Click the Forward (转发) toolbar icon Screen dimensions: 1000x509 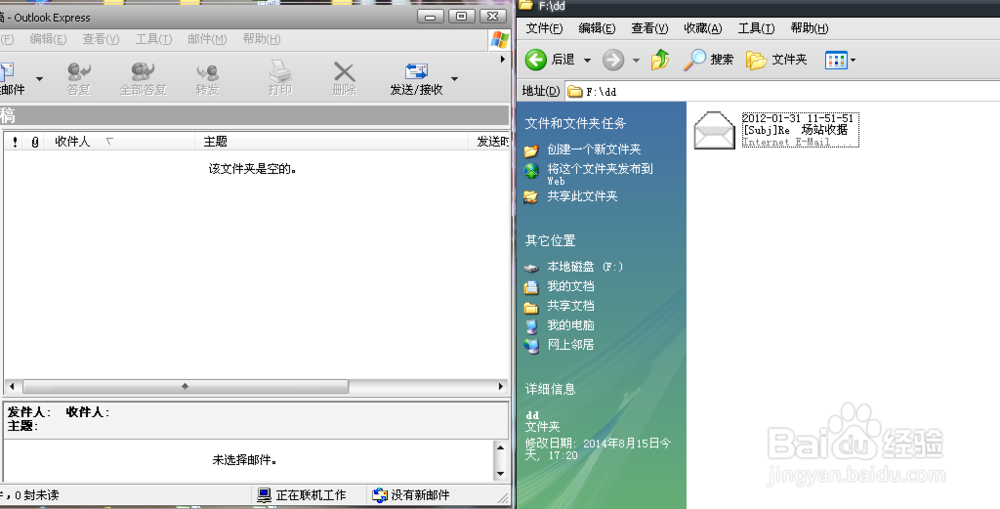coord(207,72)
